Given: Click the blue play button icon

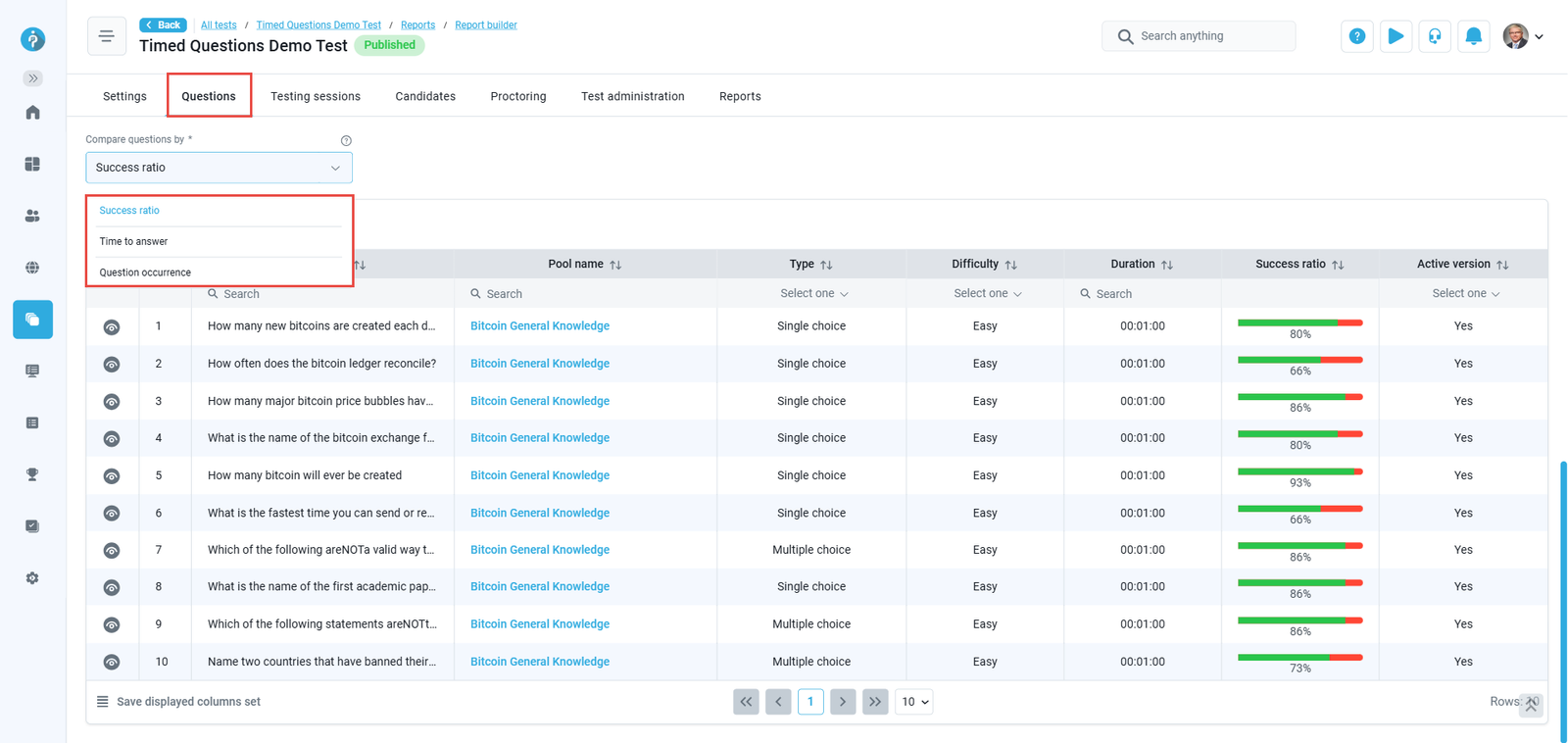Looking at the screenshot, I should (1396, 36).
